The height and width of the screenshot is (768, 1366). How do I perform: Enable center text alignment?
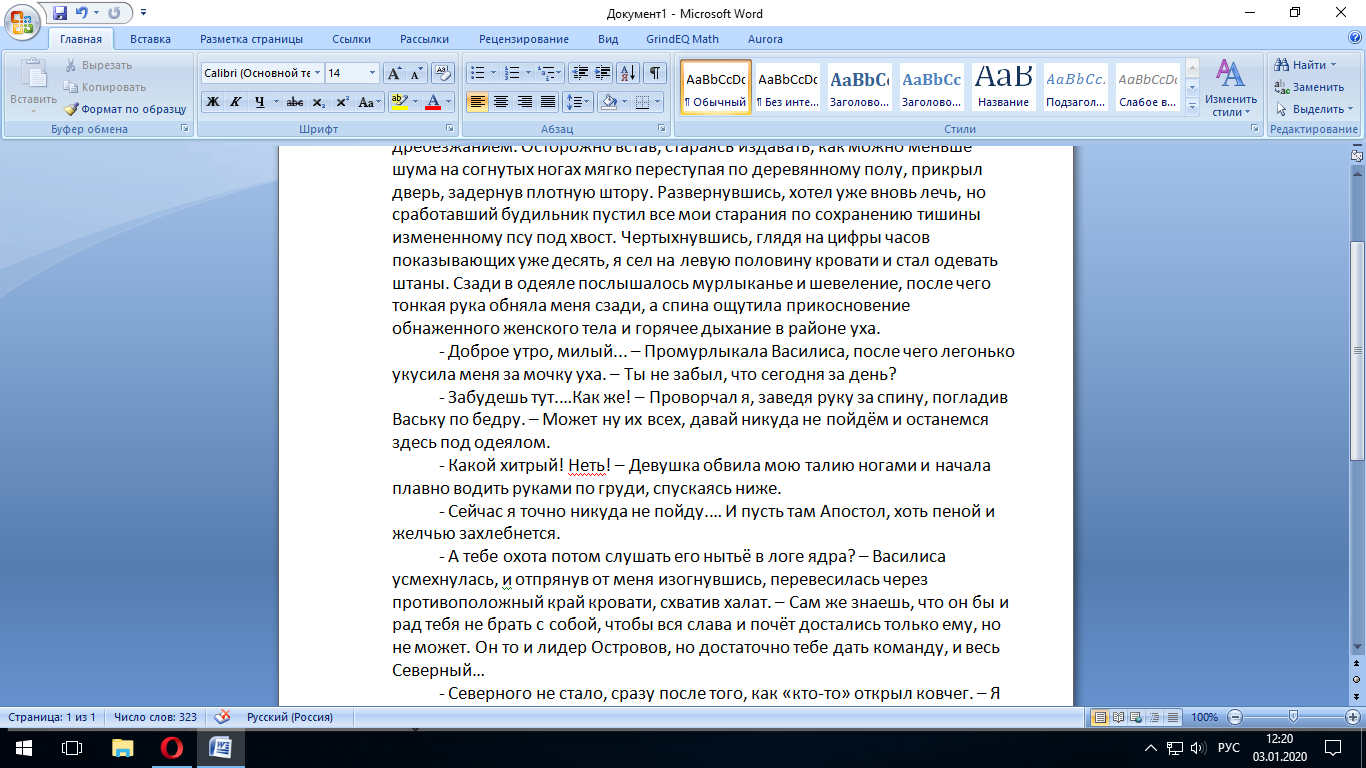(x=500, y=102)
